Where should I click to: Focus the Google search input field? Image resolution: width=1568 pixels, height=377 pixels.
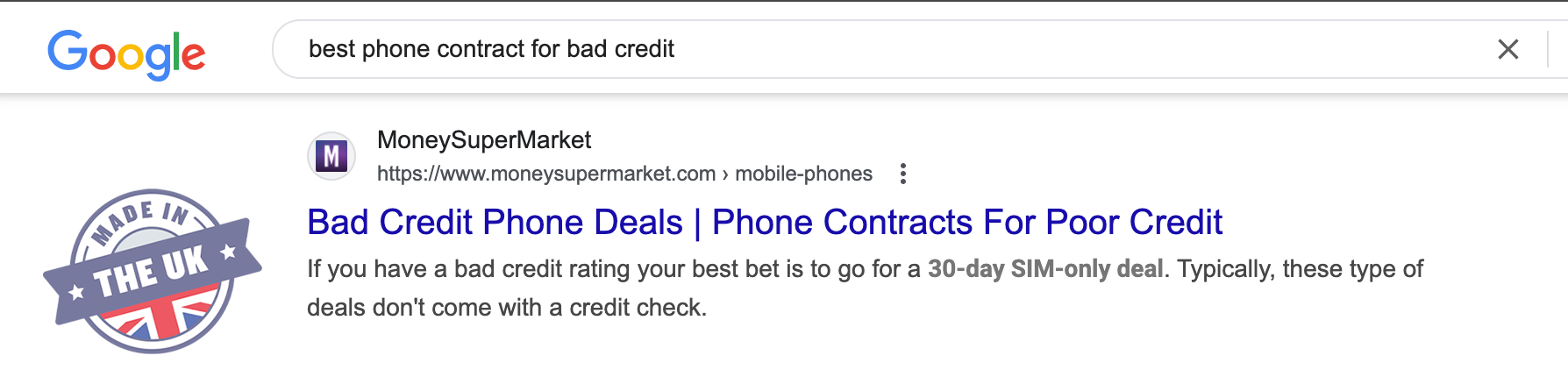click(1052, 49)
